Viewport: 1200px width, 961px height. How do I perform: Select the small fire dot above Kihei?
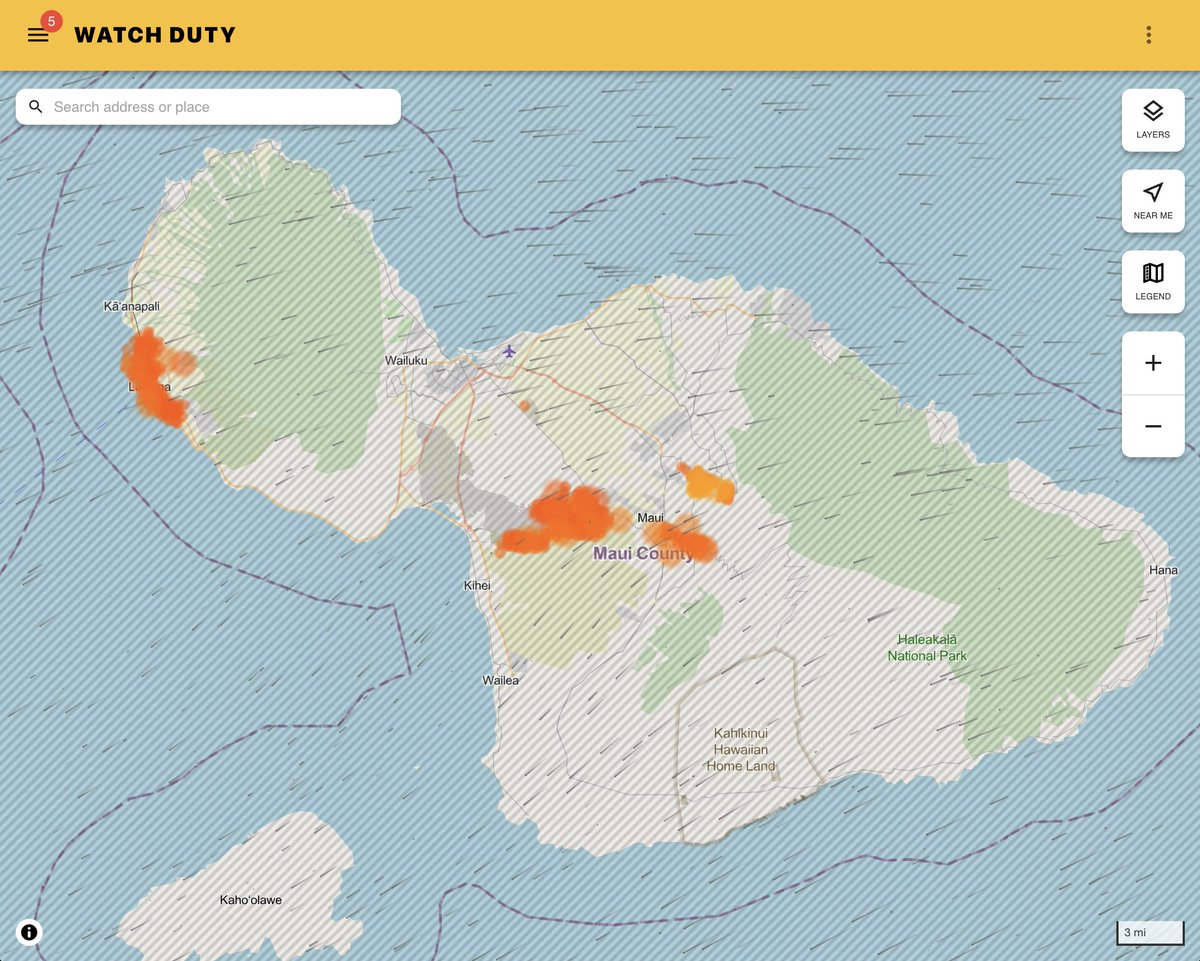[x=523, y=404]
